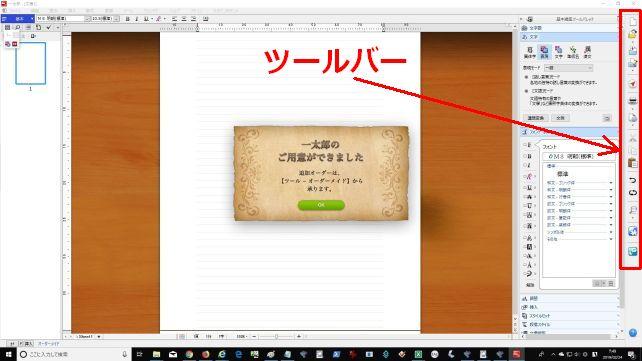Screen dimensions: 642x361
Task: Open Google Chrome from the taskbar
Action: 189,354
